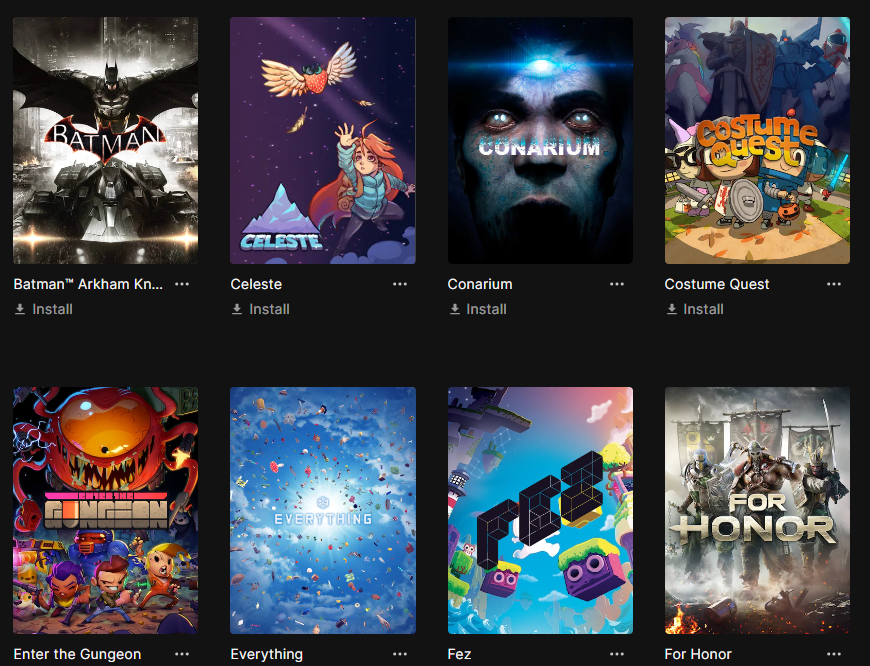Select the Fez game cover art
This screenshot has height=666, width=870.
(x=540, y=511)
